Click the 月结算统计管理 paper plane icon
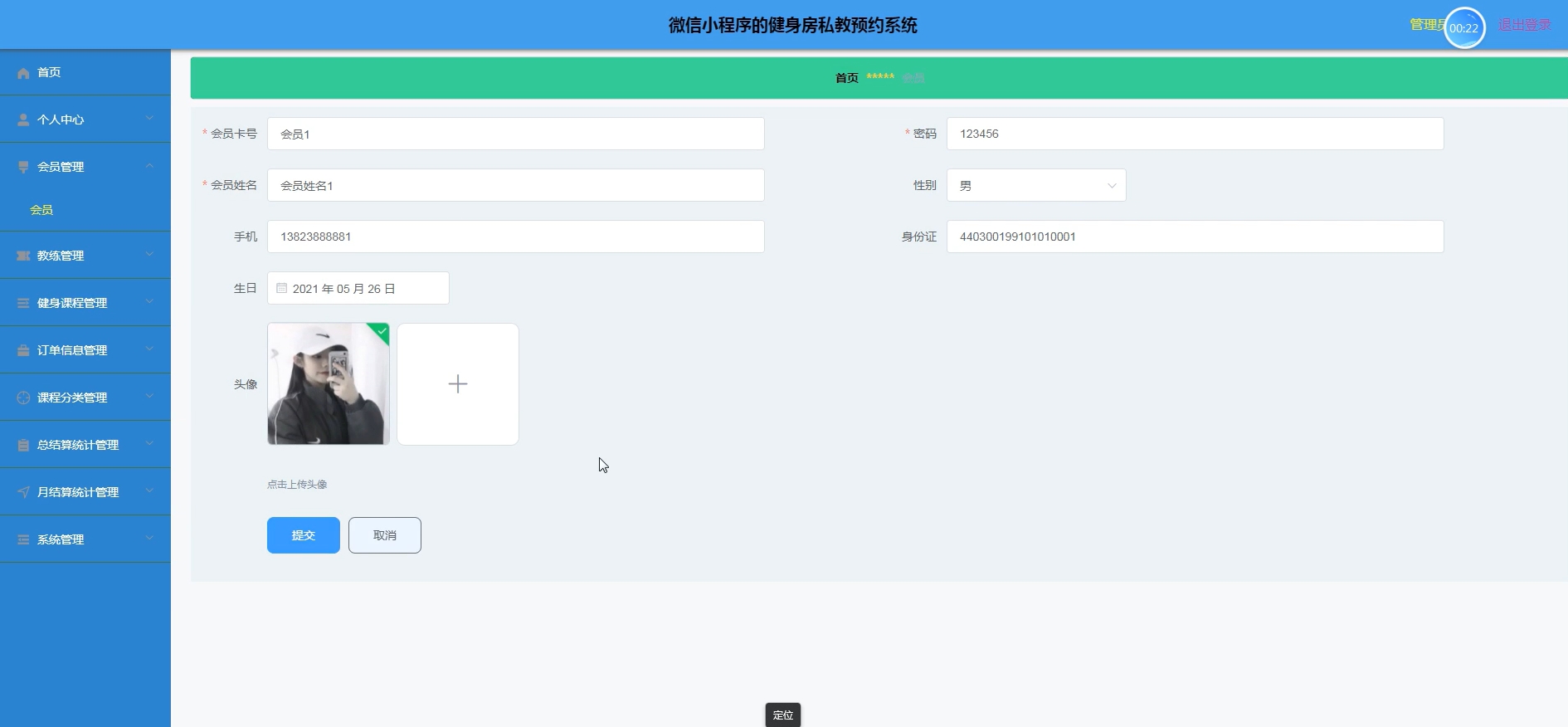This screenshot has width=1568, height=727. coord(23,492)
